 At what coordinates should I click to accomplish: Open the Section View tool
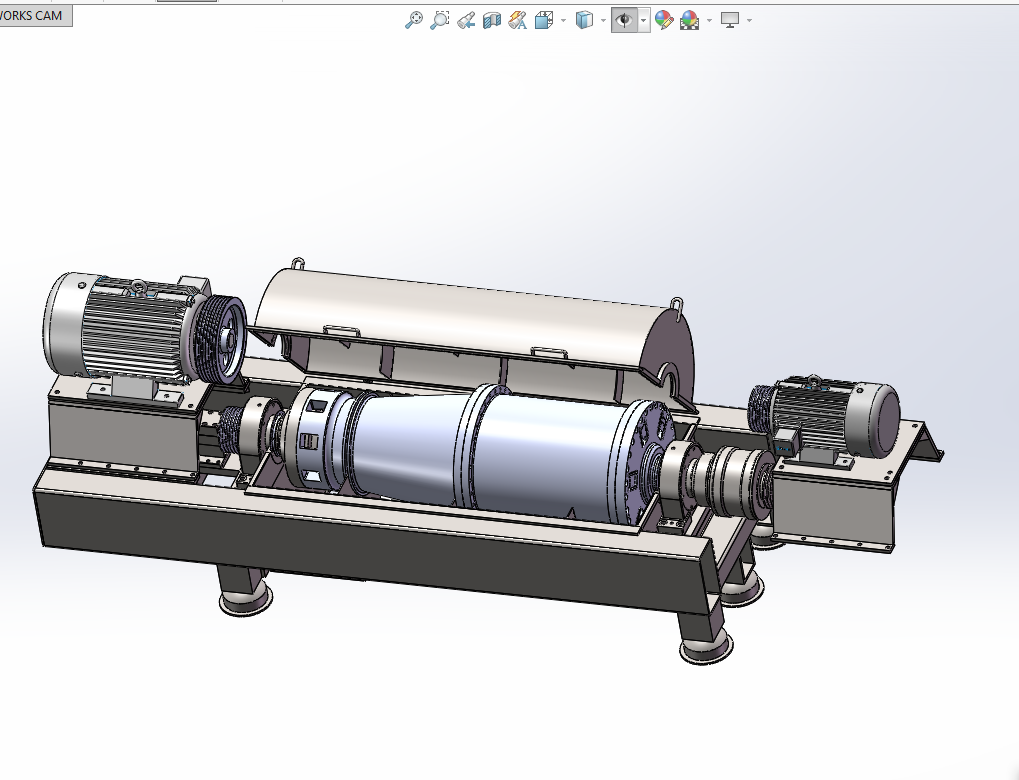pyautogui.click(x=491, y=19)
